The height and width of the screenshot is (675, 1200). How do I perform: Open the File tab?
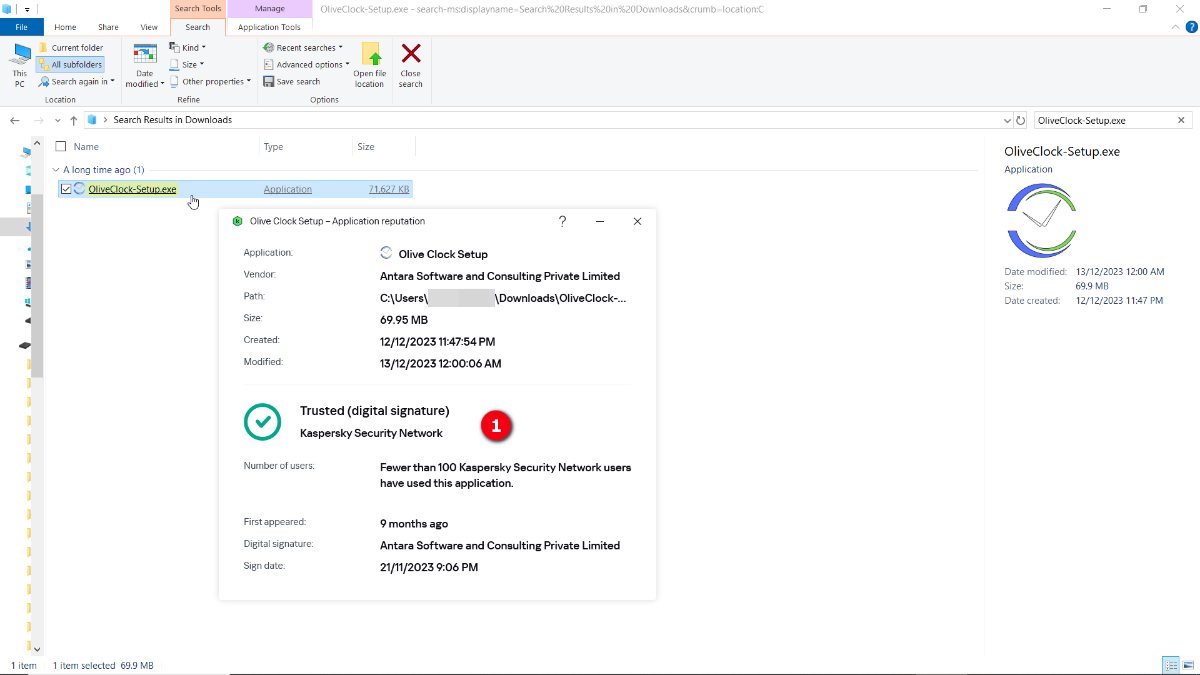pyautogui.click(x=22, y=27)
